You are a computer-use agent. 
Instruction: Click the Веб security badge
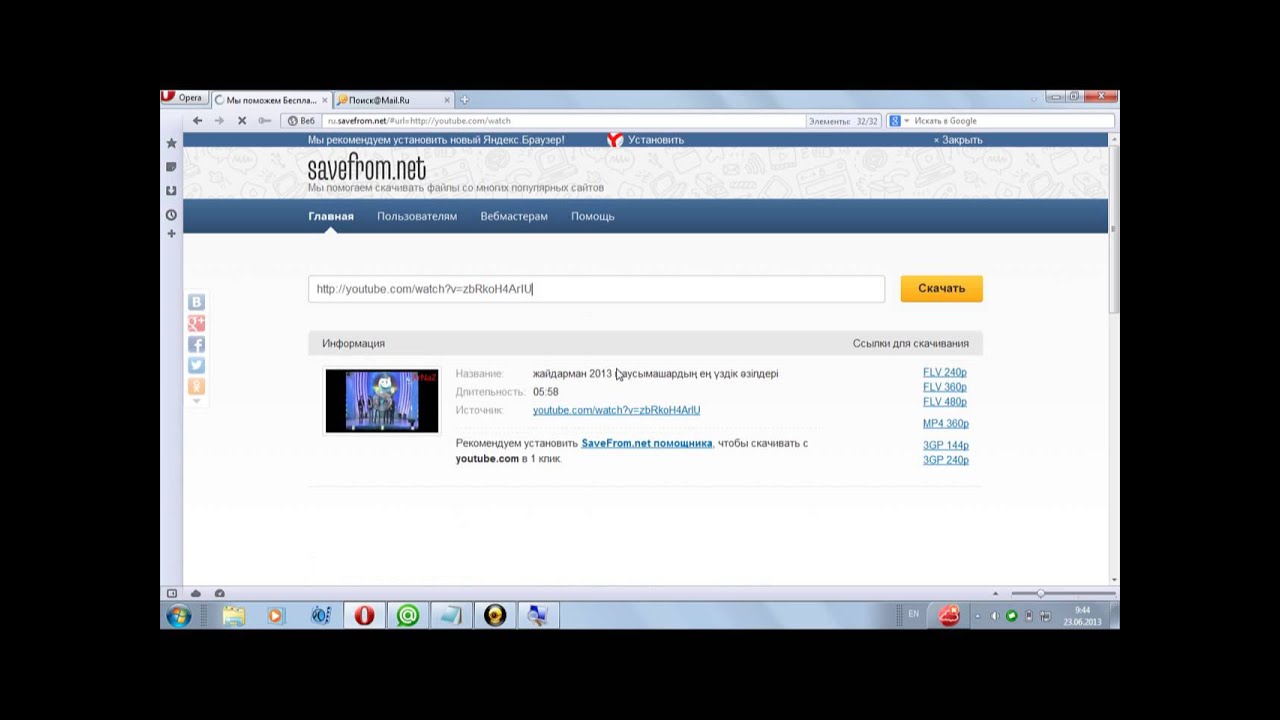tap(301, 121)
